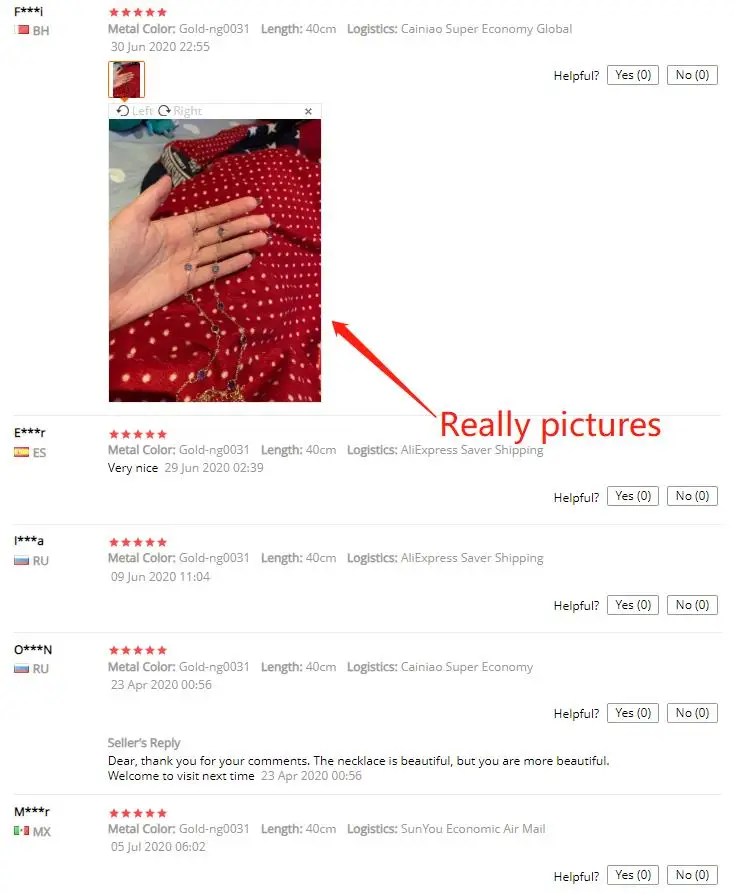Click the Russia flag under I***a
This screenshot has width=735, height=894.
point(22,560)
